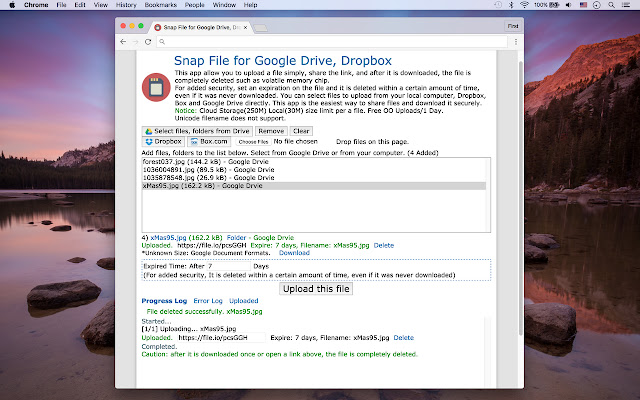This screenshot has width=640, height=400.
Task: Open the Help menu
Action: [250, 5]
